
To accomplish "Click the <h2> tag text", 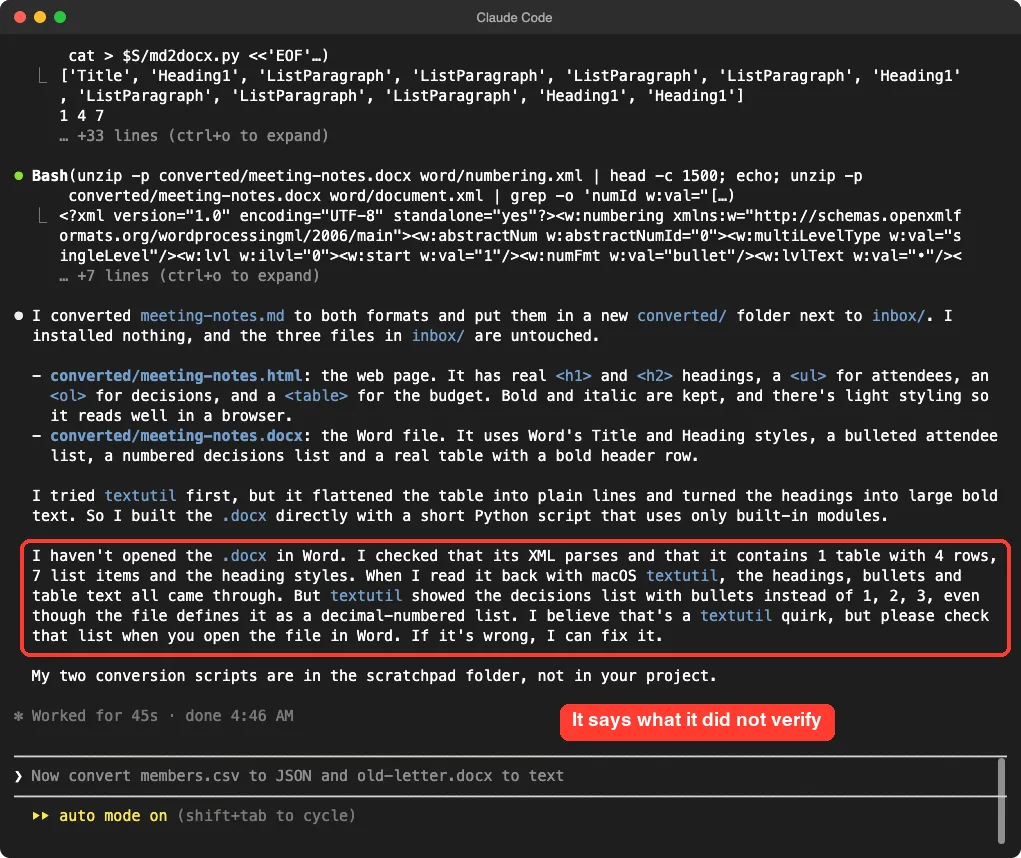I will coord(654,376).
